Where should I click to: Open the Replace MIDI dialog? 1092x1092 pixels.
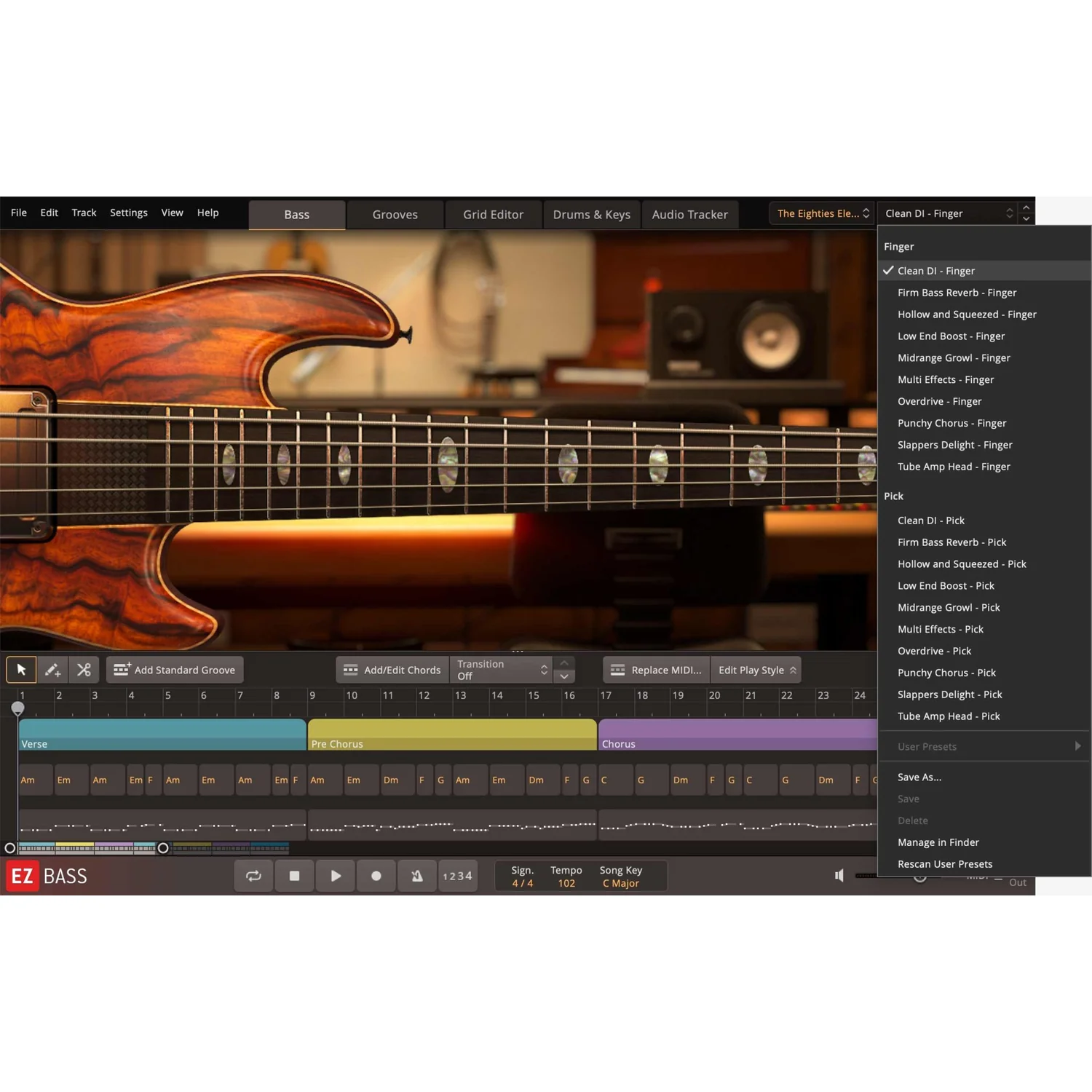(x=657, y=670)
